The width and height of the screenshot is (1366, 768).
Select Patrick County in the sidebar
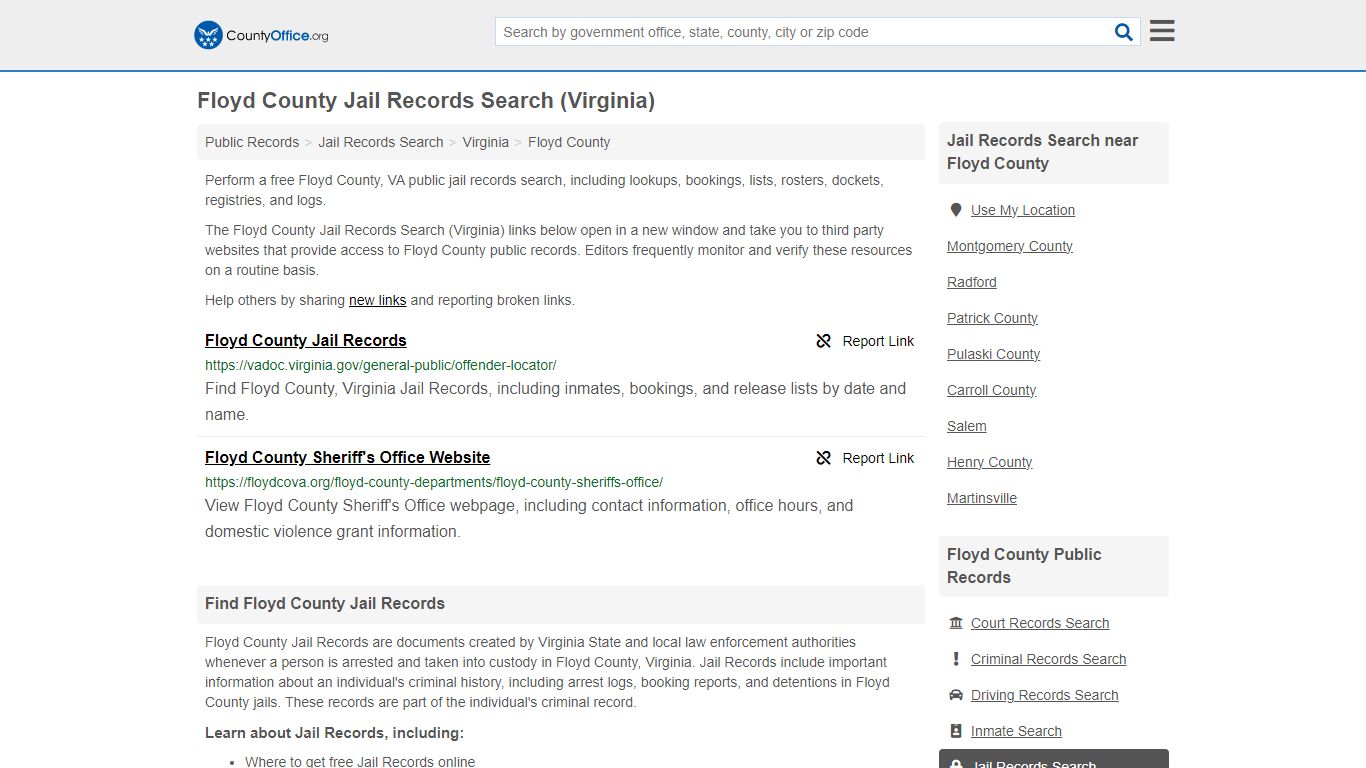(993, 318)
